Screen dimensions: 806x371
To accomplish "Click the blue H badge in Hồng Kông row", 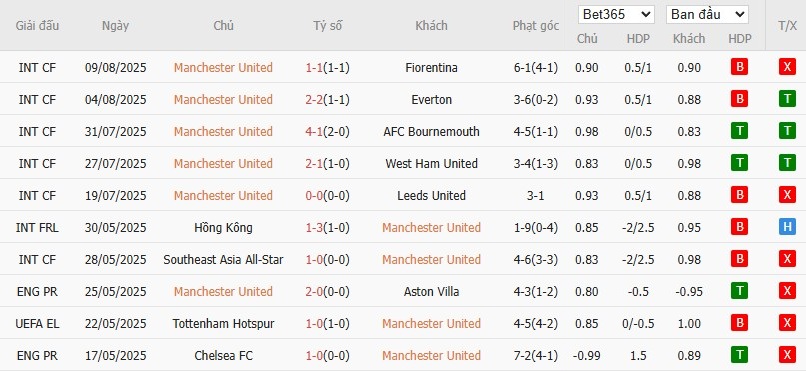I will [787, 227].
